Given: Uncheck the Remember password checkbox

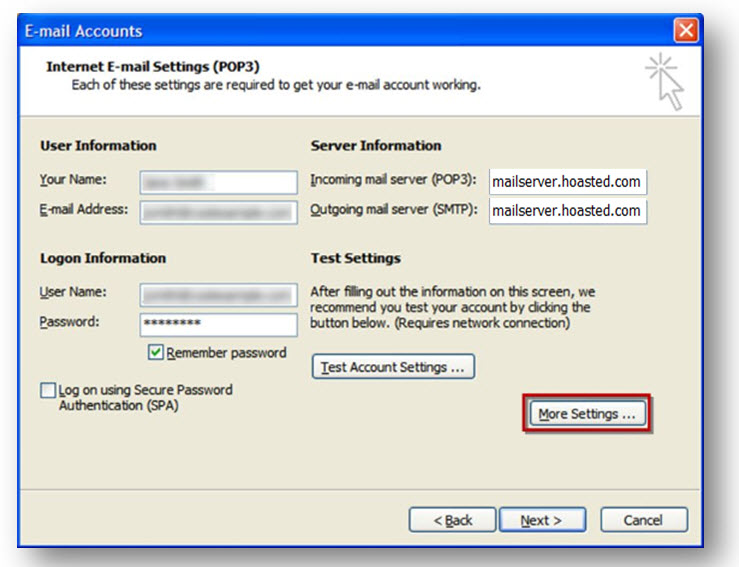Looking at the screenshot, I should 156,352.
